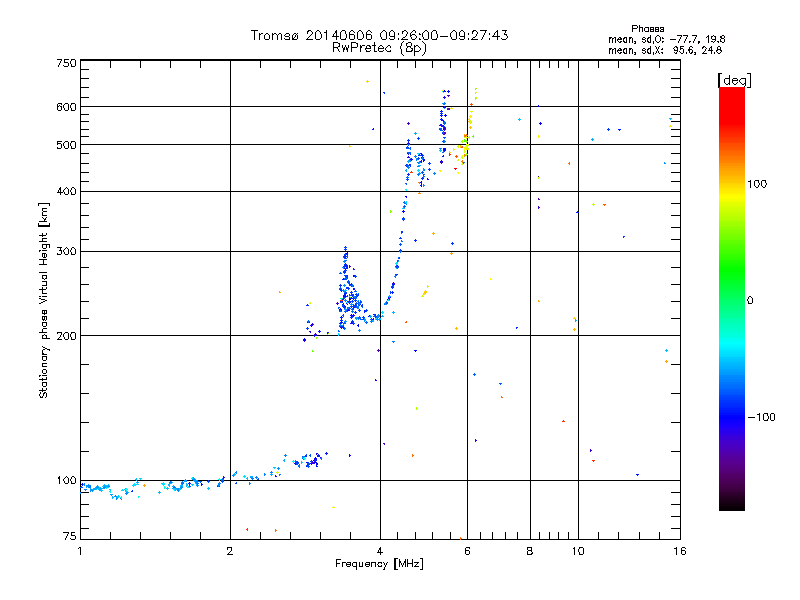
Task: Click the "Phases" heading at top right
Action: click(x=647, y=29)
